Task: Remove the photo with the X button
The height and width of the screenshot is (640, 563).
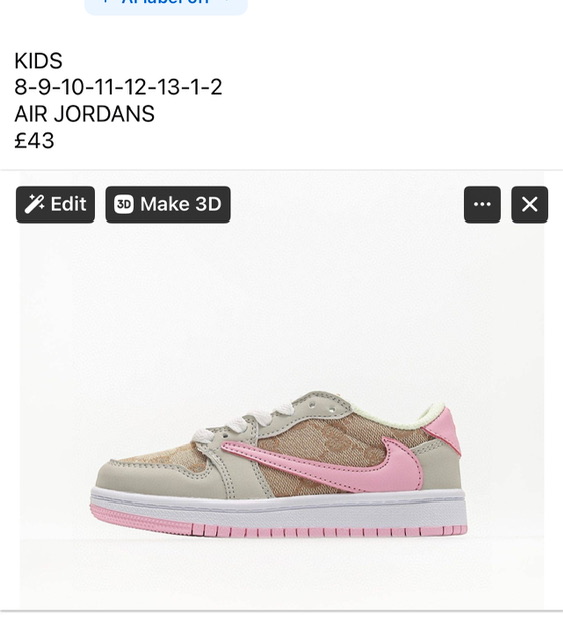Action: (530, 204)
